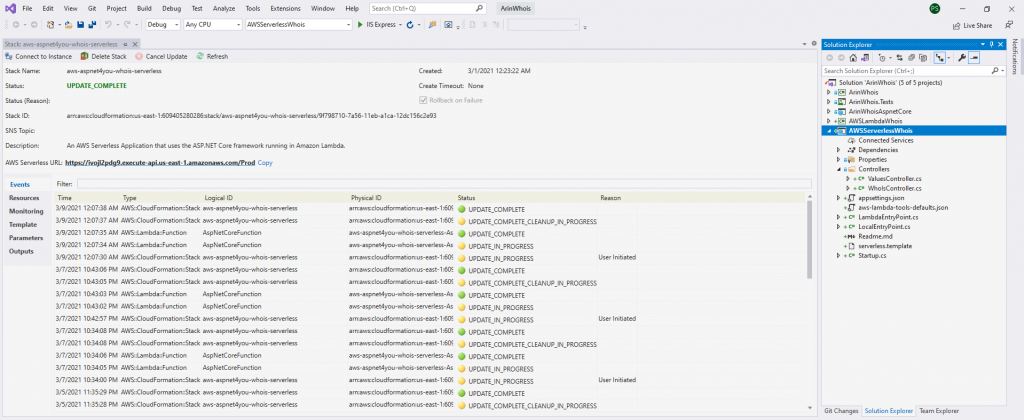Image resolution: width=1024 pixels, height=420 pixels.
Task: Select serverless.template file
Action: (x=885, y=246)
